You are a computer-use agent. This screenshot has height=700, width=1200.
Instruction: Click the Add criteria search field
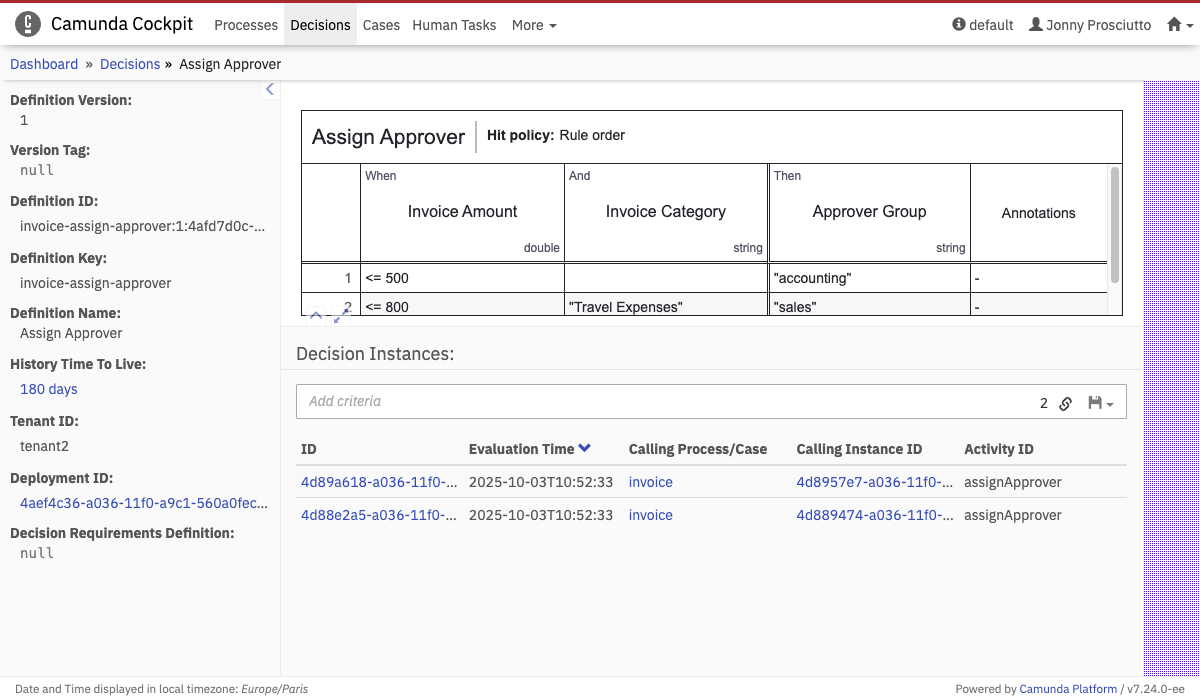pyautogui.click(x=660, y=401)
